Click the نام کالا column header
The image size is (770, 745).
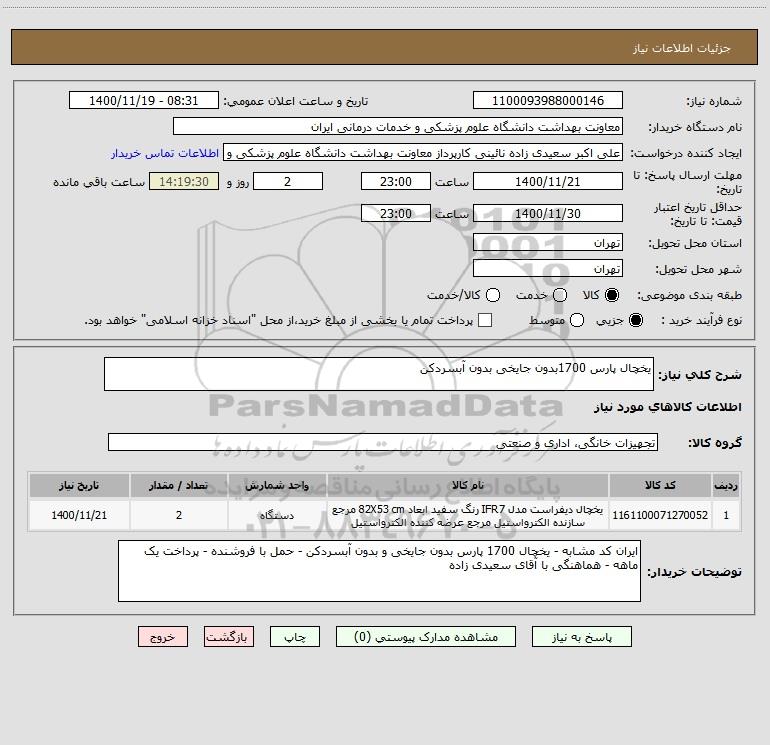[x=468, y=485]
